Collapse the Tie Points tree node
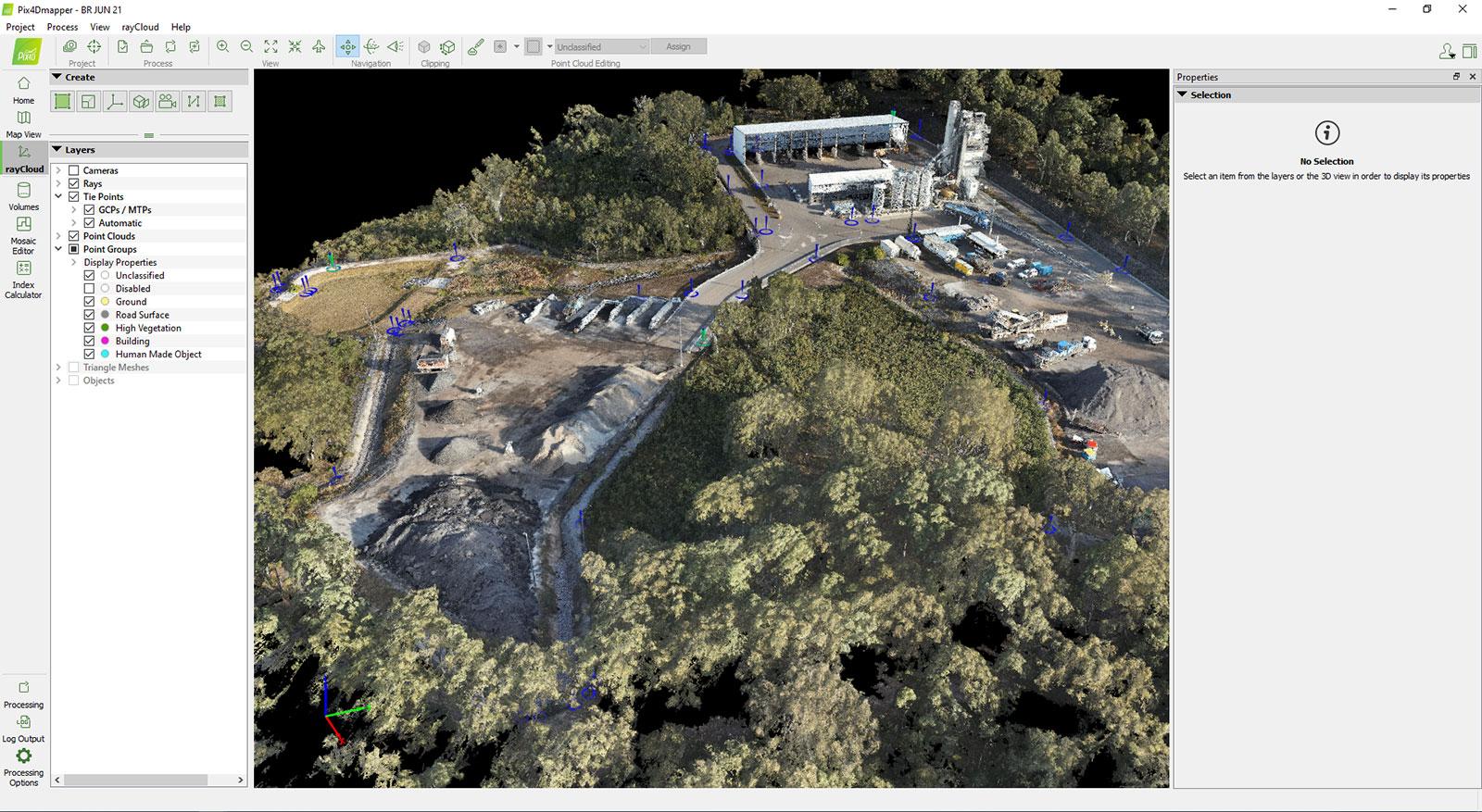This screenshot has height=812, width=1482. (58, 196)
